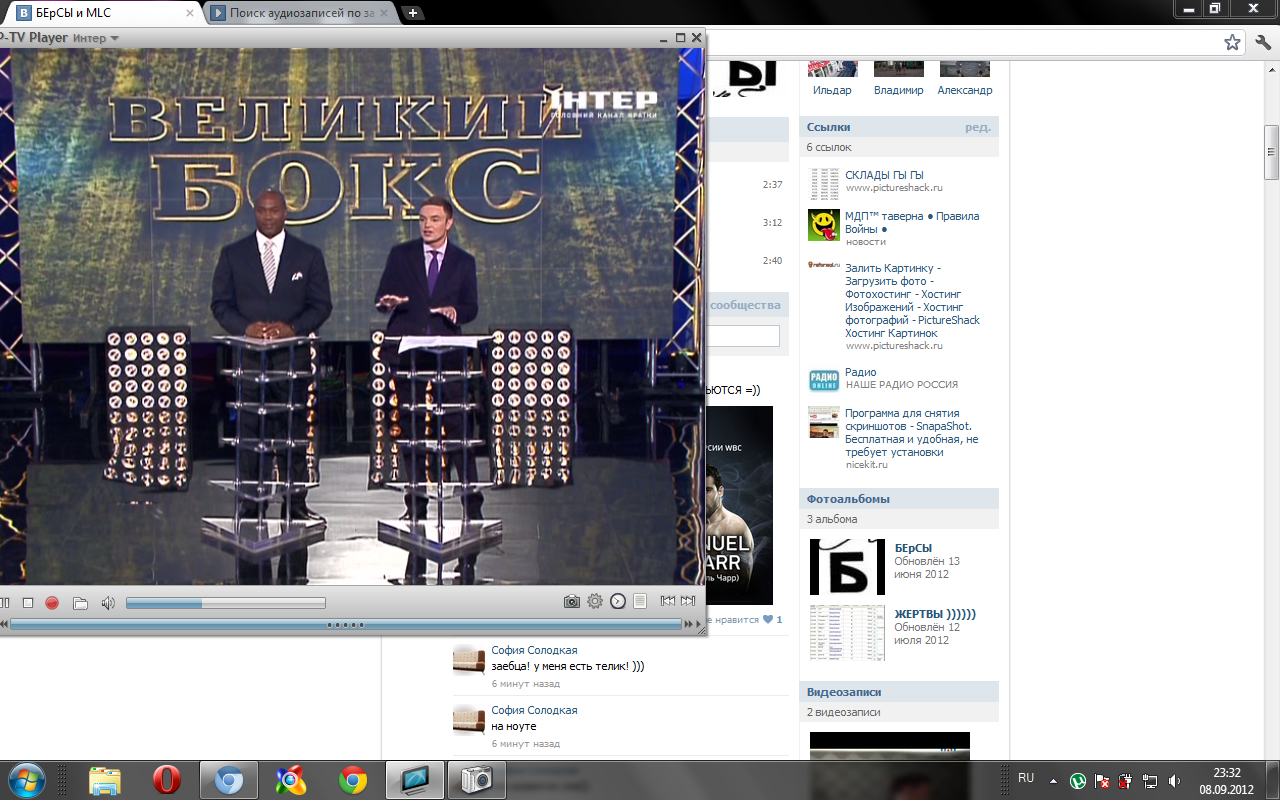This screenshot has height=800, width=1280.
Task: Toggle the channel list icon
Action: [x=640, y=601]
